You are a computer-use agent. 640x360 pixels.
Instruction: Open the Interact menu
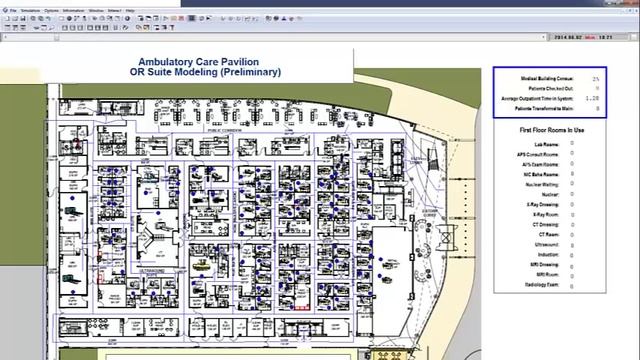115,11
